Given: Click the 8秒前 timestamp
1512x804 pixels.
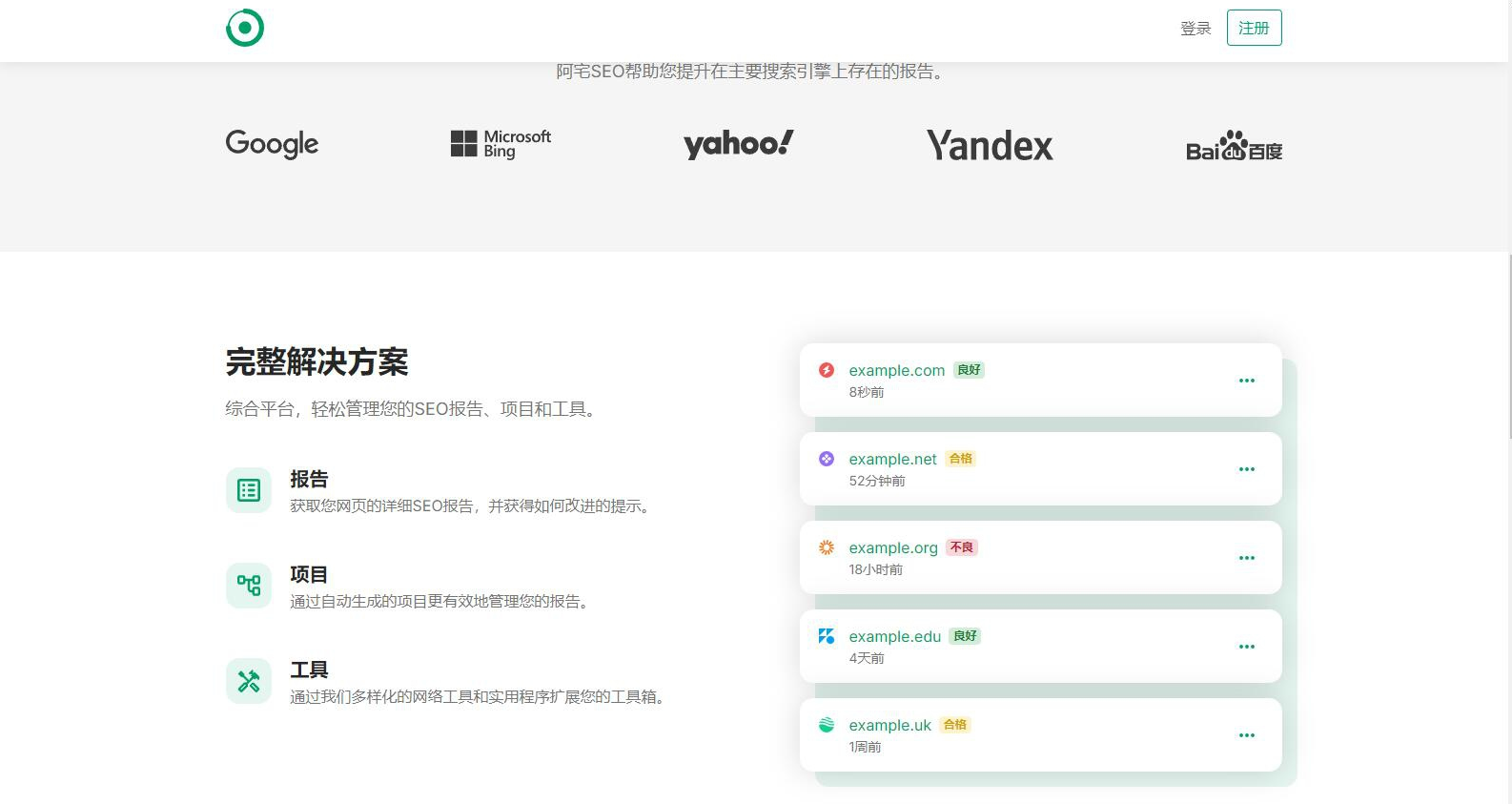Looking at the screenshot, I should tap(867, 392).
